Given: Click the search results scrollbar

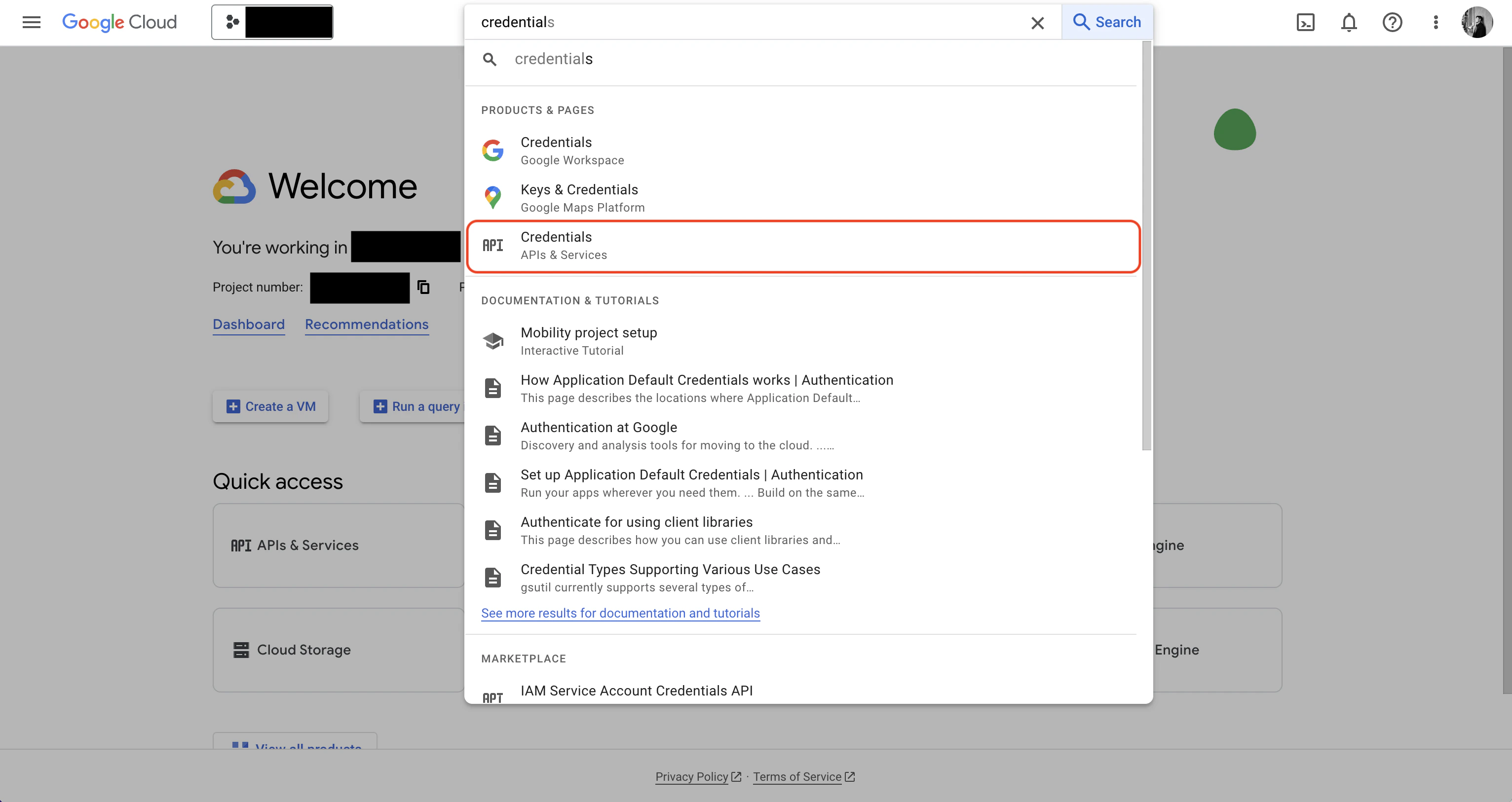Looking at the screenshot, I should pyautogui.click(x=1147, y=247).
